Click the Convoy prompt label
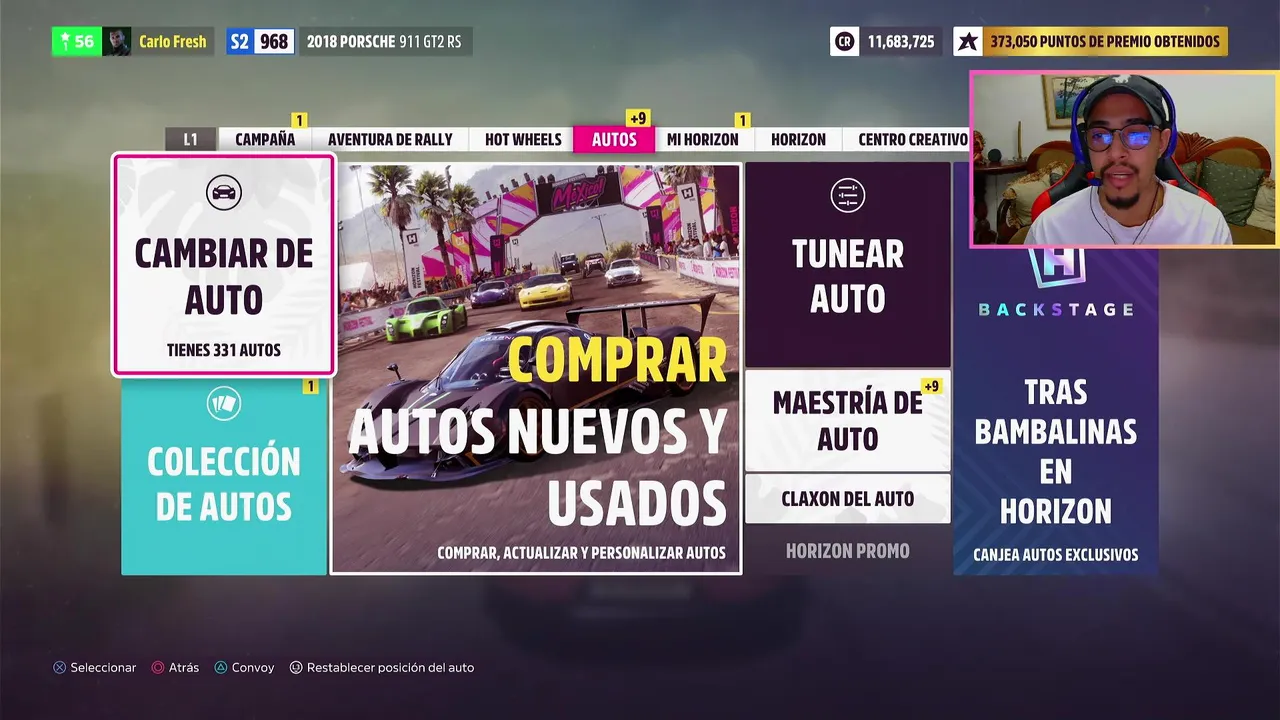The image size is (1280, 720). [253, 667]
